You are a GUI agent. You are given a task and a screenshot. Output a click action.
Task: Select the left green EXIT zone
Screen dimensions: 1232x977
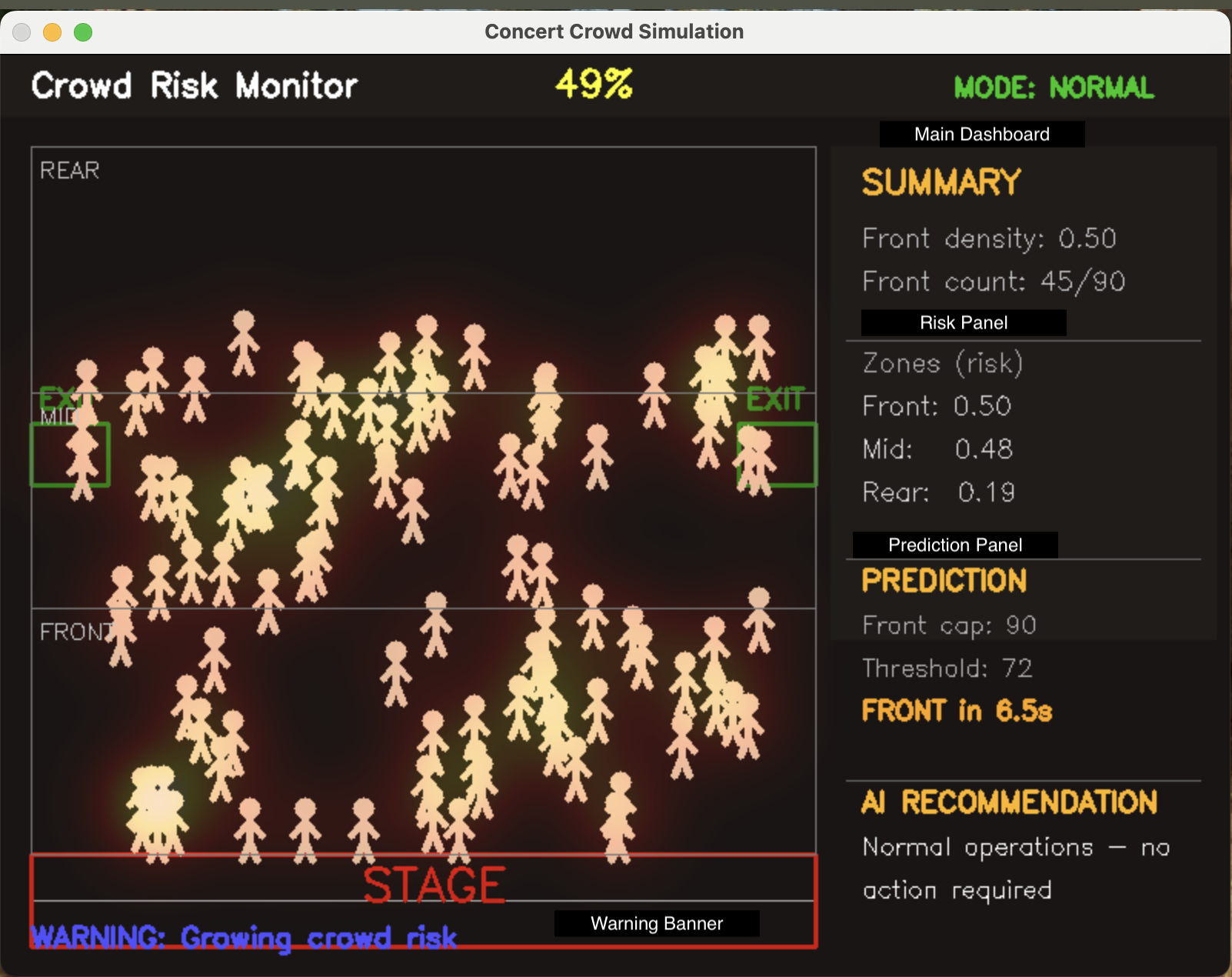(x=70, y=454)
